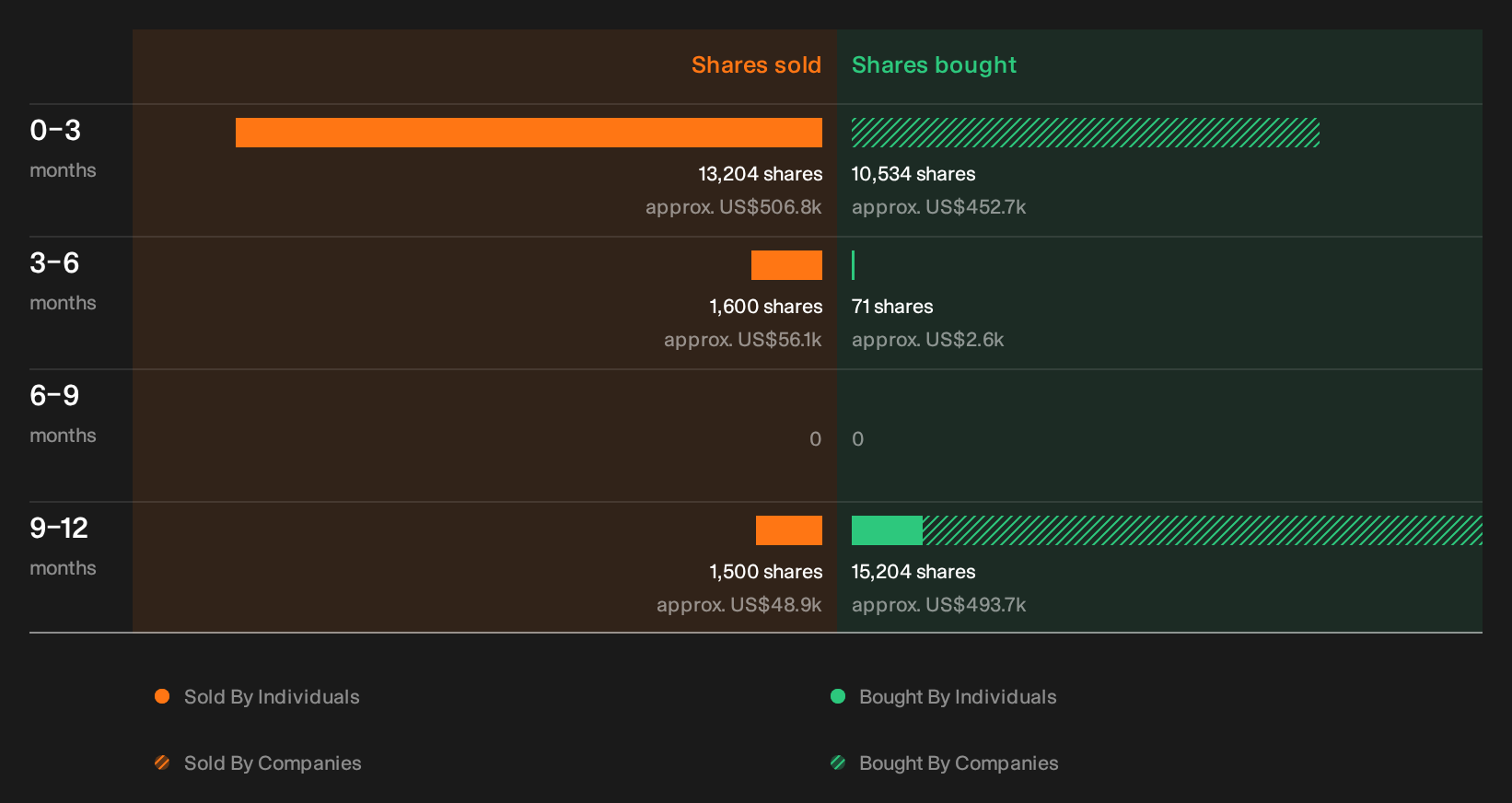Click the 13,204 shares value
1512x803 pixels.
tap(761, 174)
